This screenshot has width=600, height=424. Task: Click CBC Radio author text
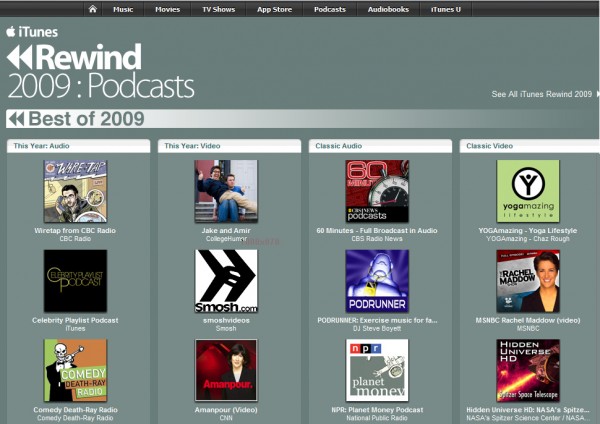tap(75, 239)
